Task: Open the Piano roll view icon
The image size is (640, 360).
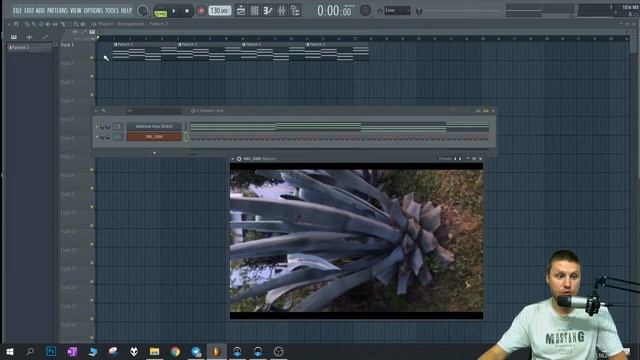Action: click(255, 11)
